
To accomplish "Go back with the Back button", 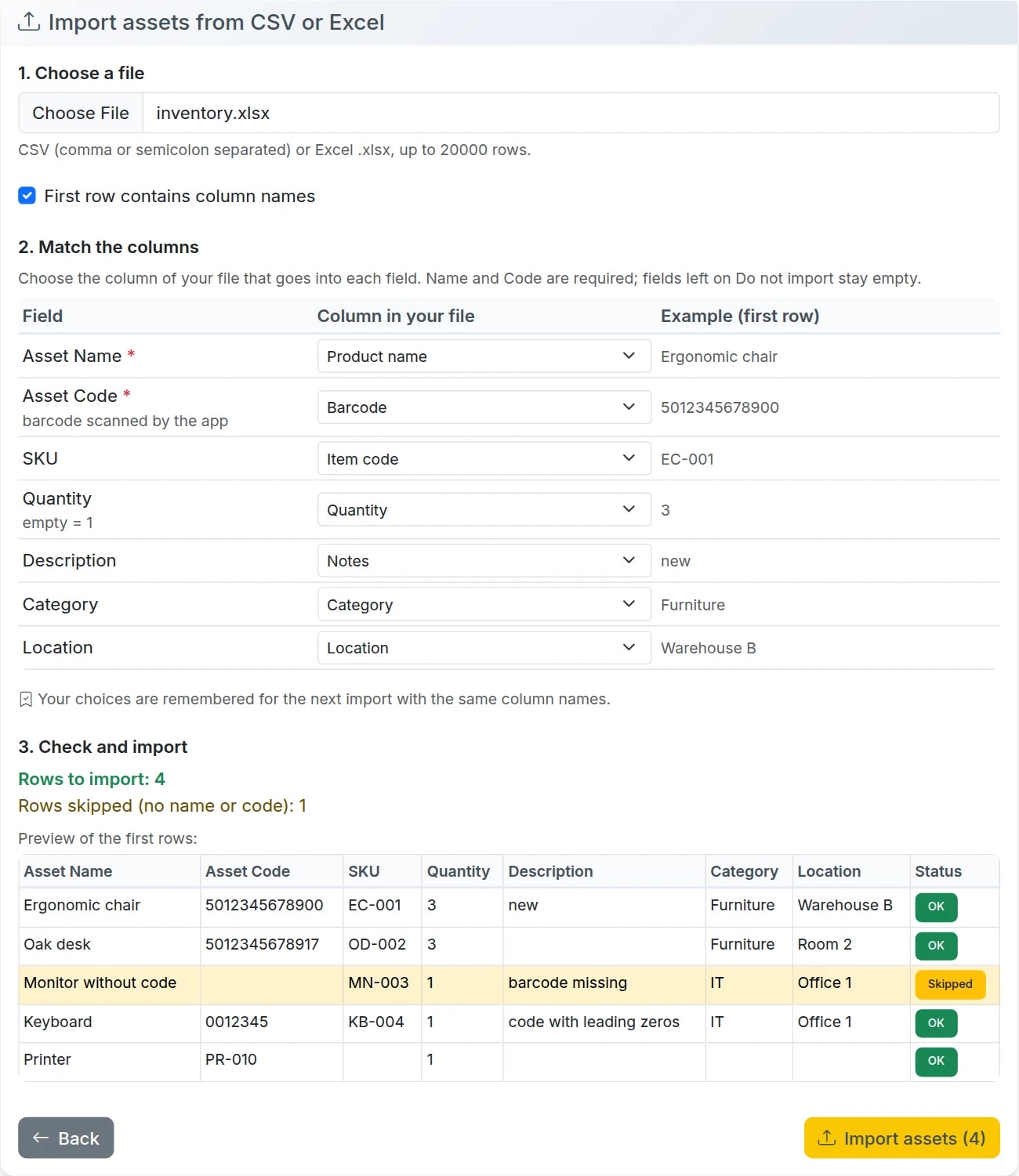I will 66,1138.
